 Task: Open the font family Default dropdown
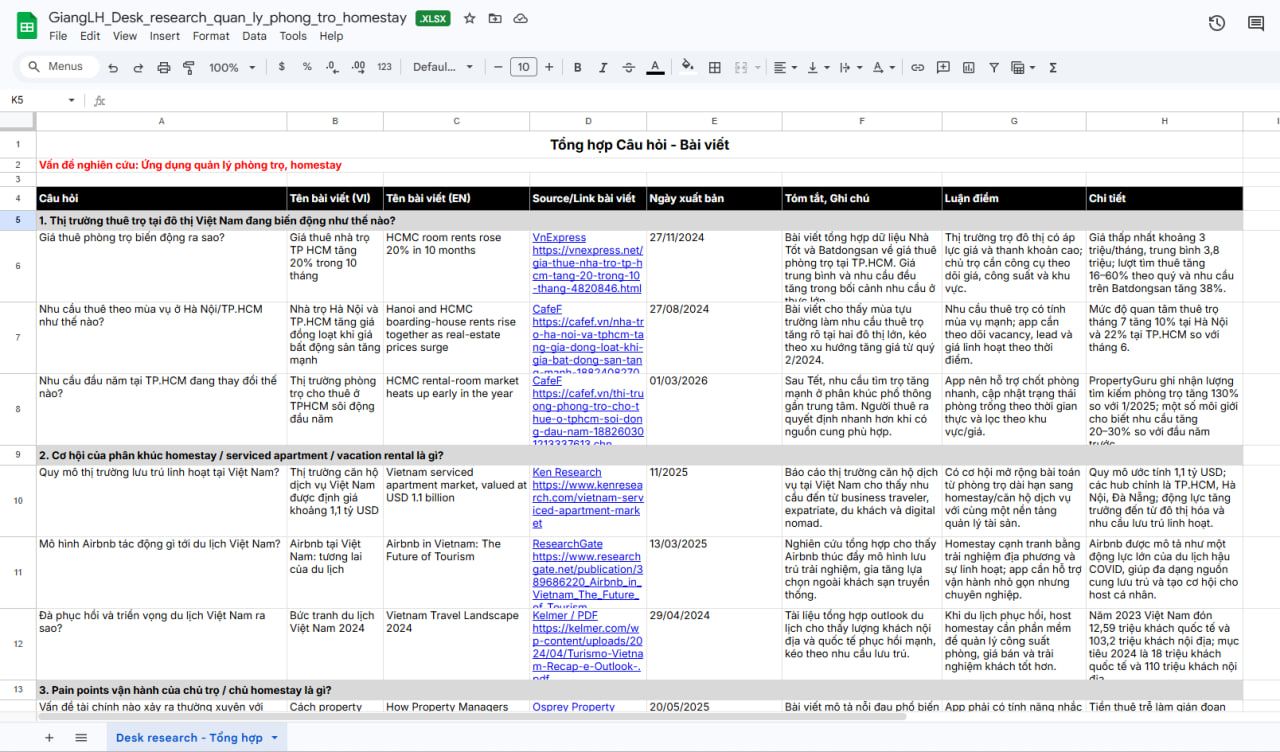click(x=443, y=67)
